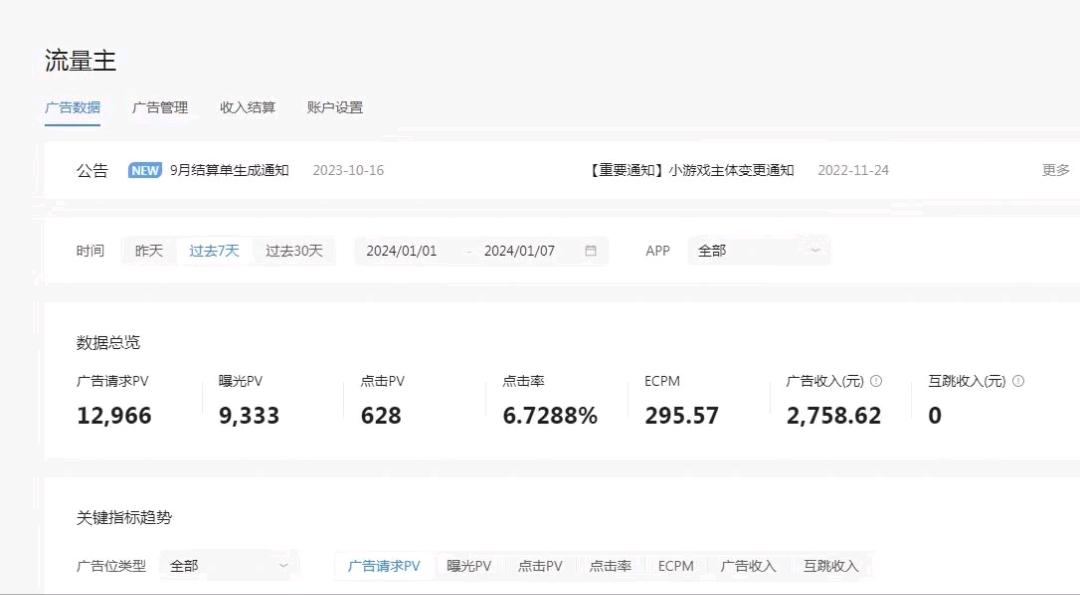This screenshot has width=1080, height=595.
Task: Select the 曝光PV trend tab
Action: (469, 566)
